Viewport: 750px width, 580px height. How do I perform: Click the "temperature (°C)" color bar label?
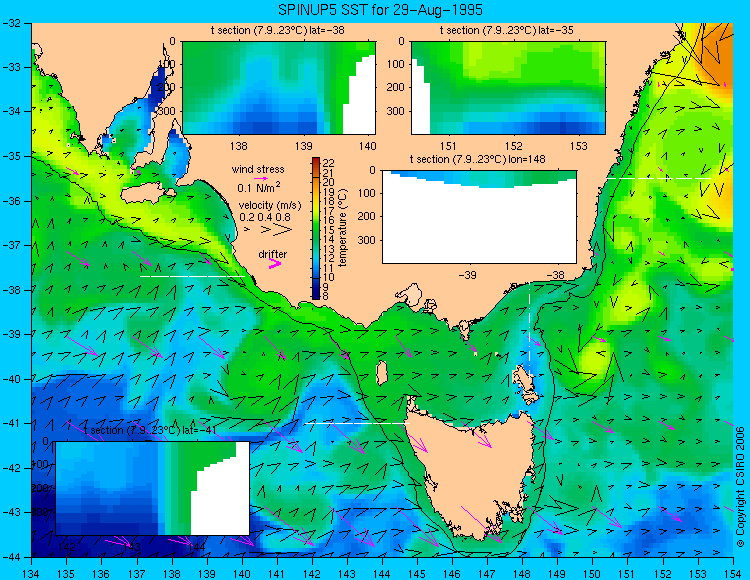(342, 227)
